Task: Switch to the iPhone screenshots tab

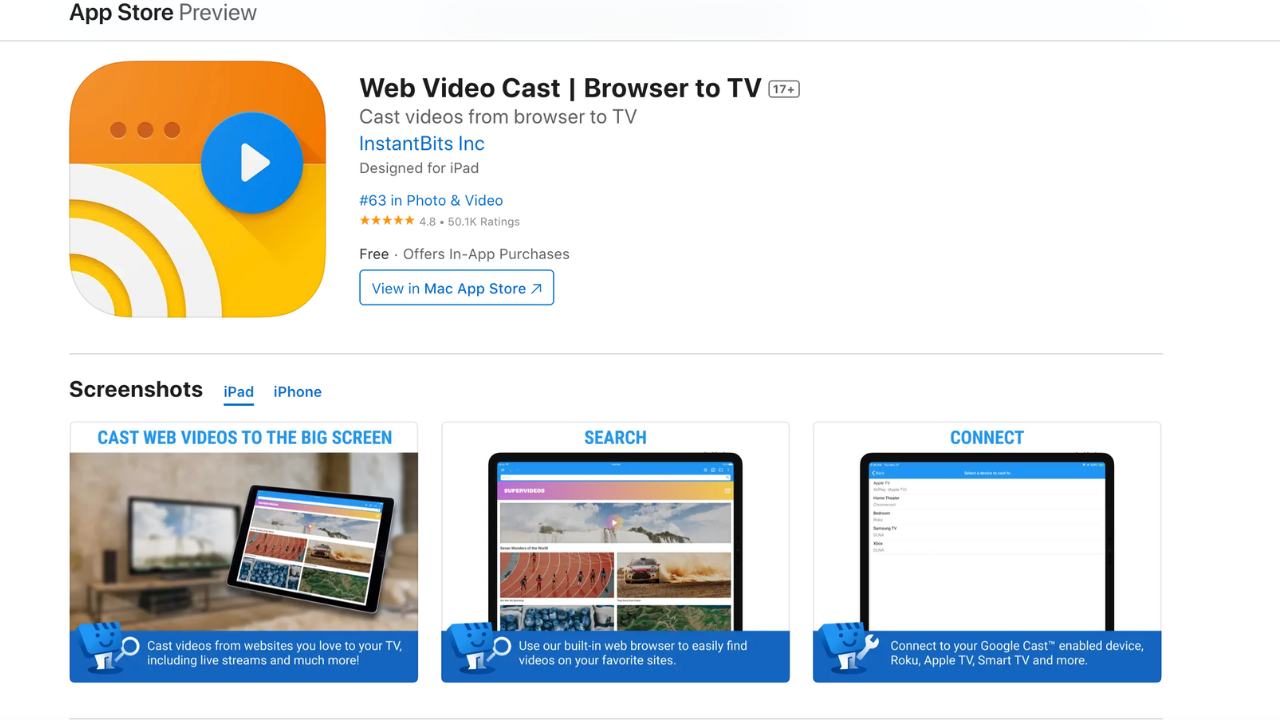Action: pyautogui.click(x=297, y=392)
